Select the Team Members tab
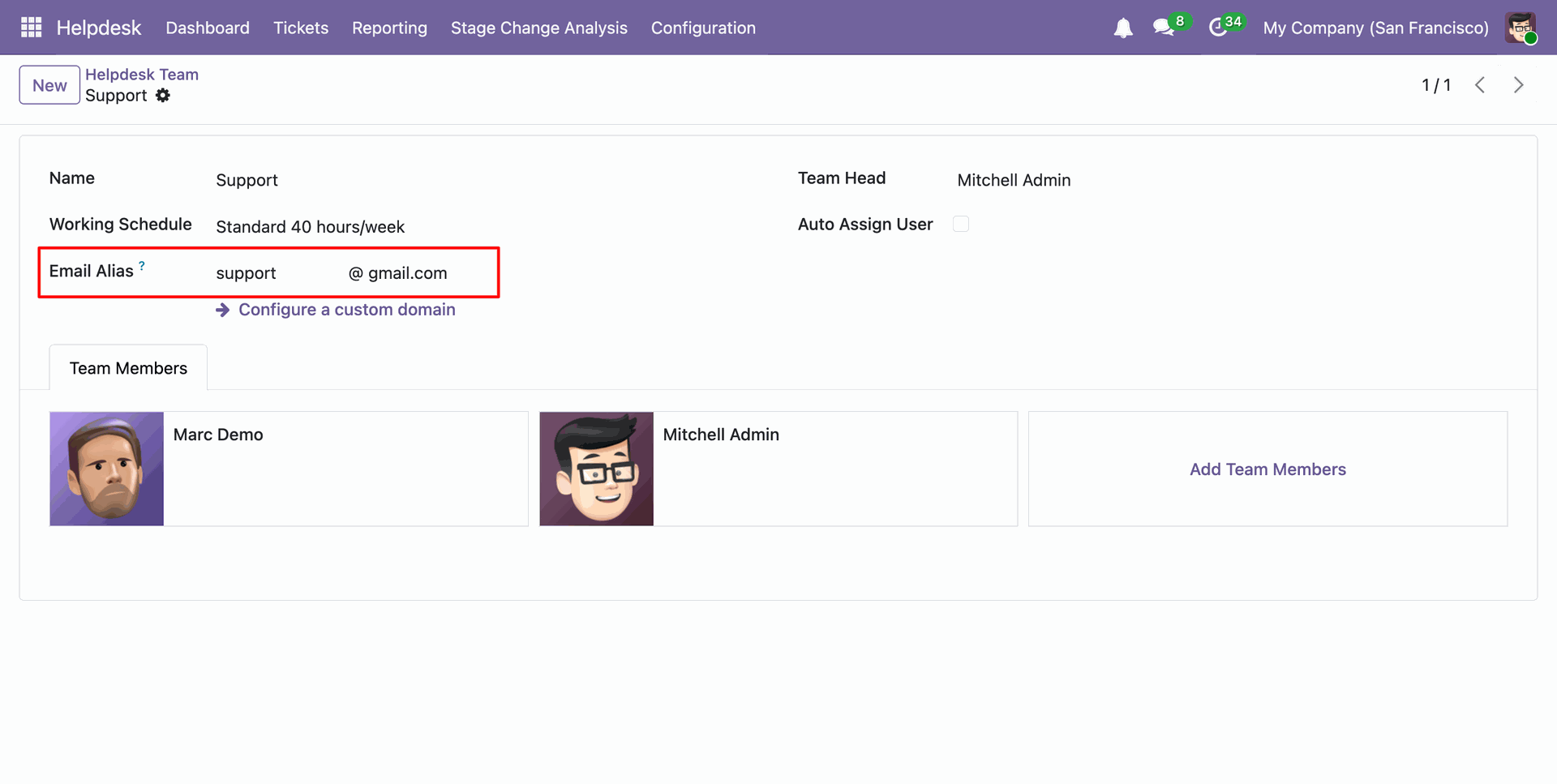Viewport: 1557px width, 784px height. pyautogui.click(x=128, y=368)
